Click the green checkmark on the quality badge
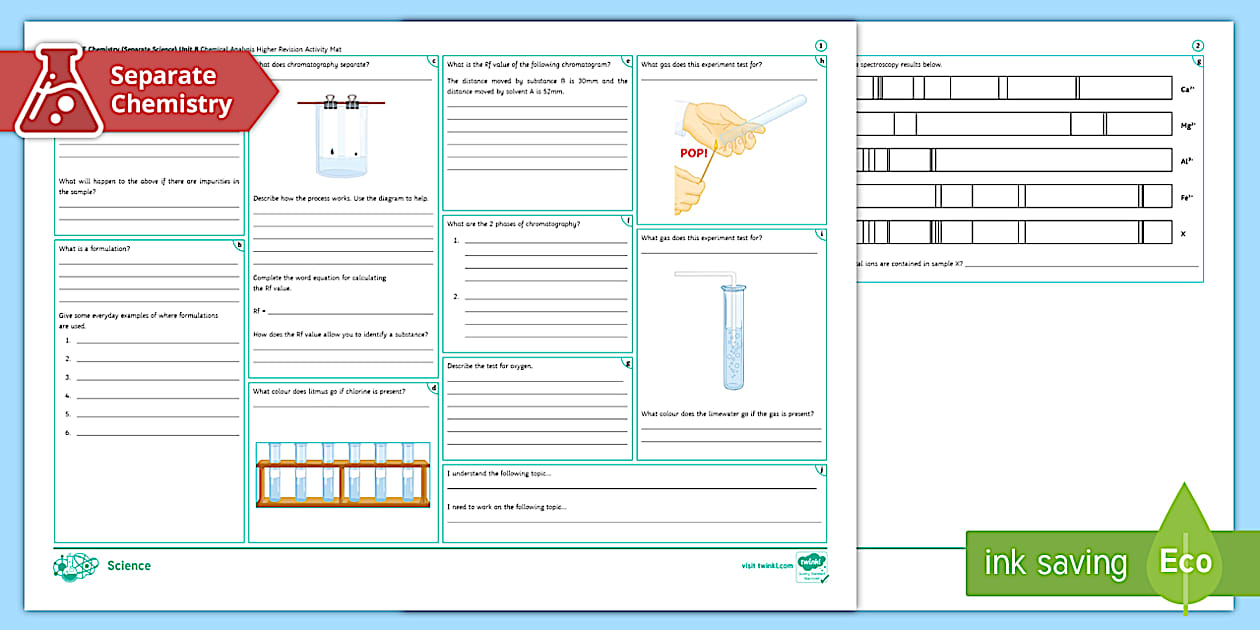This screenshot has height=630, width=1260. tap(824, 578)
